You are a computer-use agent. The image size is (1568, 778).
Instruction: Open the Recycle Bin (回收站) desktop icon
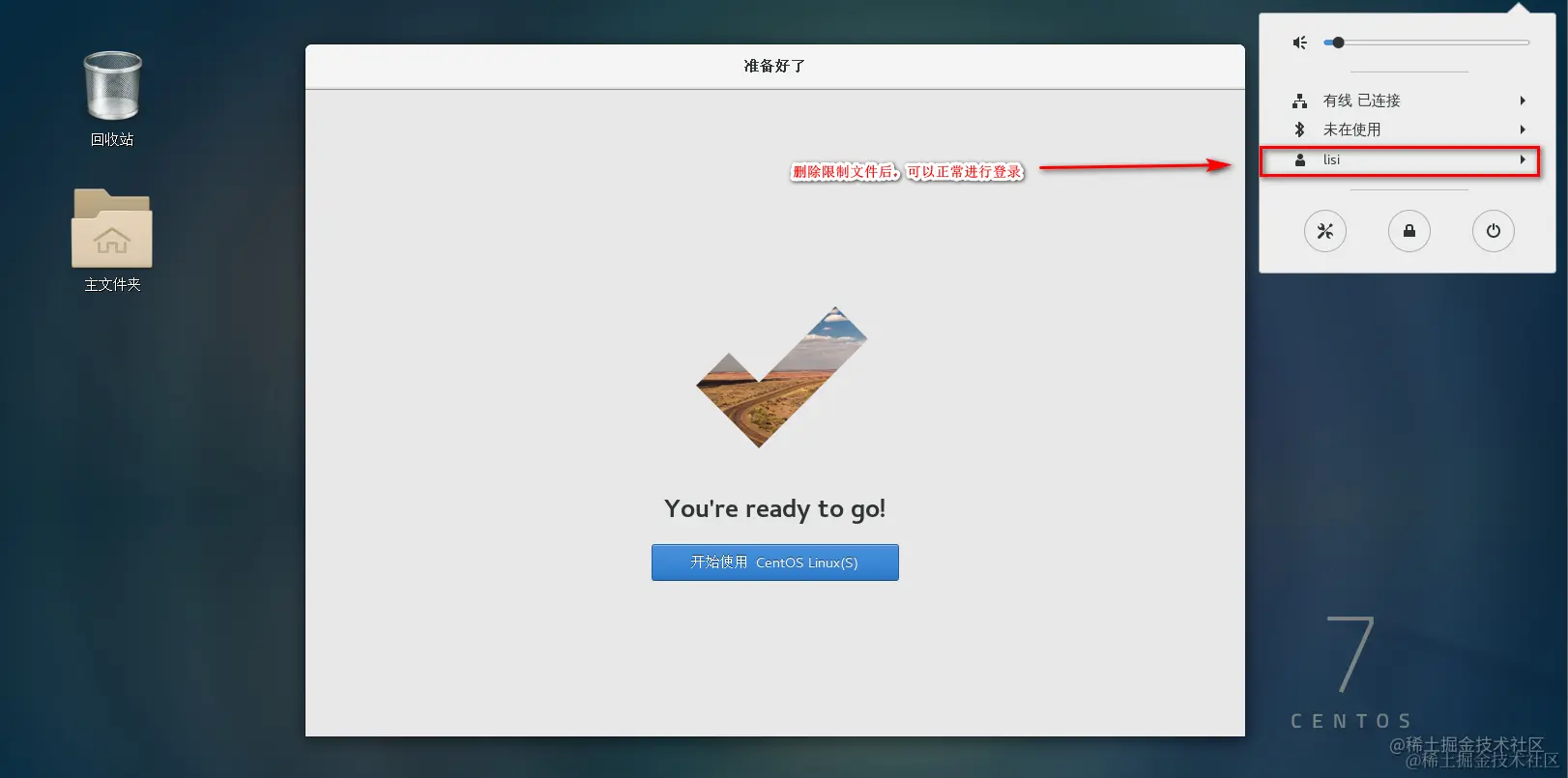(112, 97)
